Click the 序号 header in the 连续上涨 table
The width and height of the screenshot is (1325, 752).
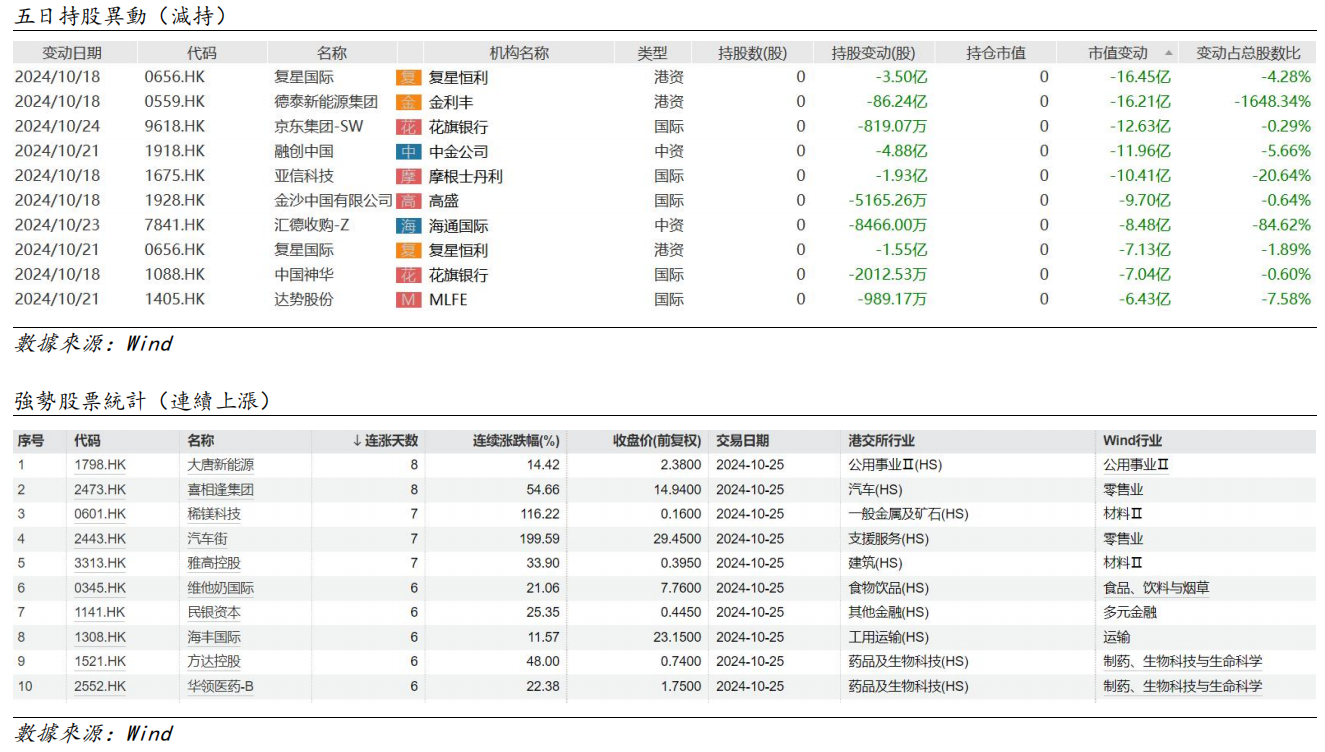(x=31, y=440)
